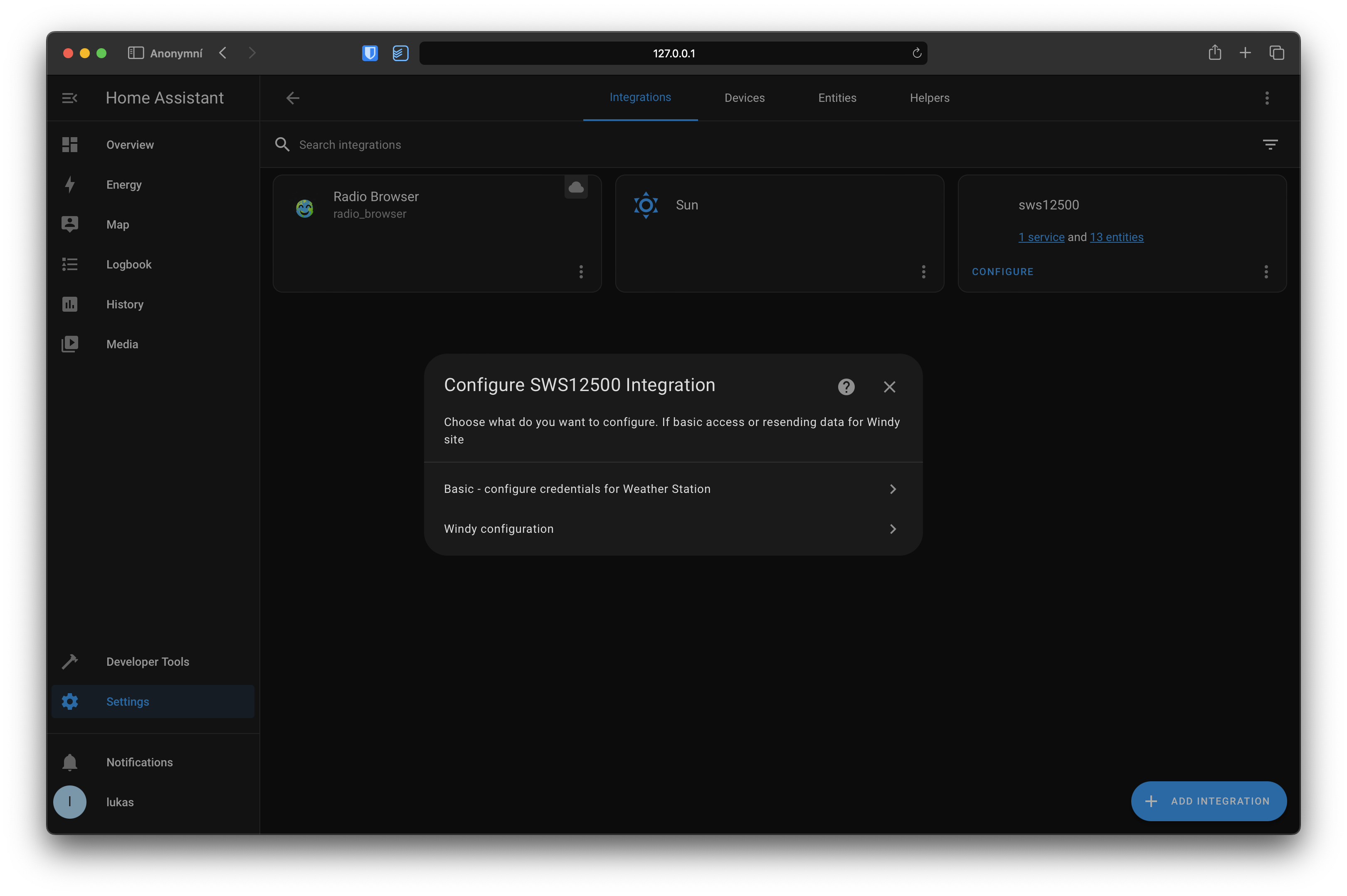Screen dimensions: 1347x896
Task: Select the Media sidebar icon
Action: pos(69,343)
